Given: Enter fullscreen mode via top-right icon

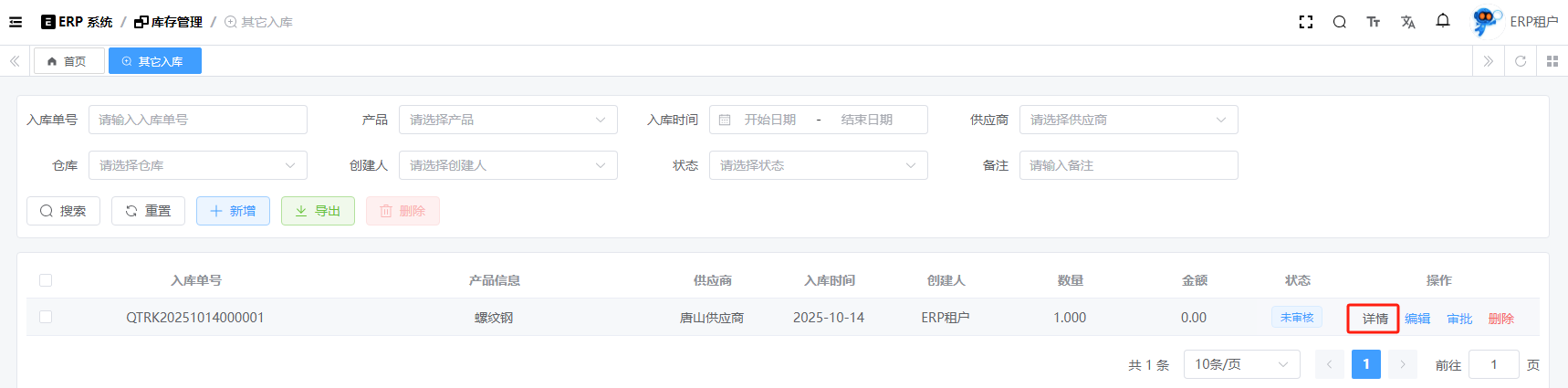Looking at the screenshot, I should click(1306, 22).
